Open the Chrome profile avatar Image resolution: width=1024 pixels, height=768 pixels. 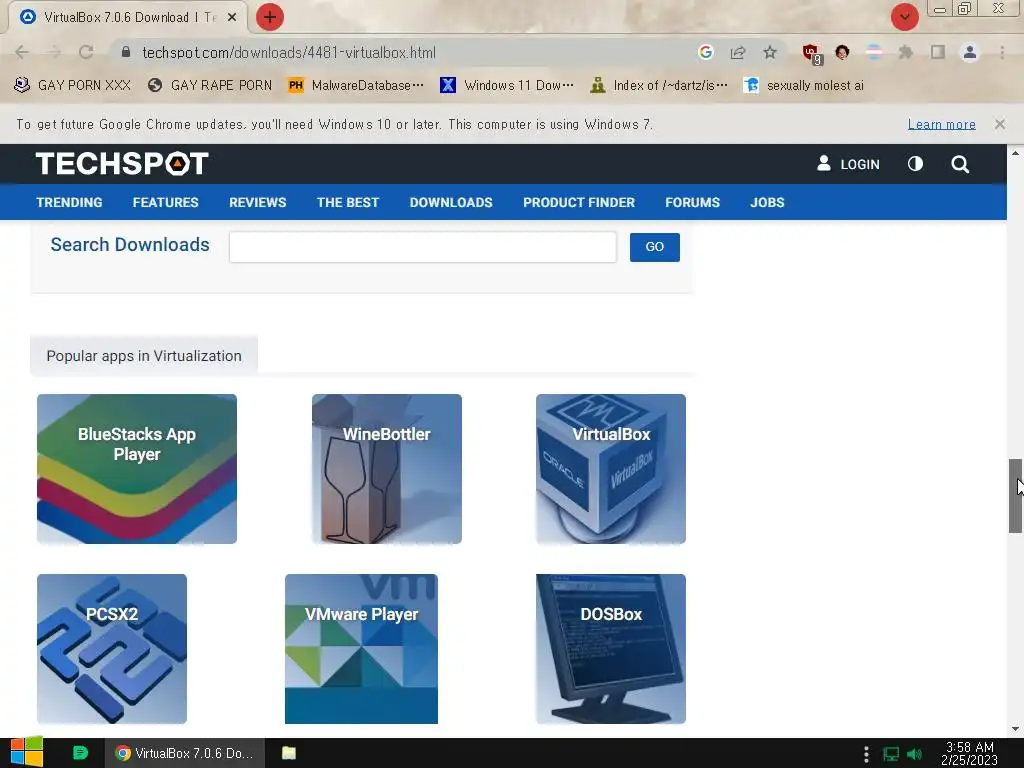tap(970, 52)
